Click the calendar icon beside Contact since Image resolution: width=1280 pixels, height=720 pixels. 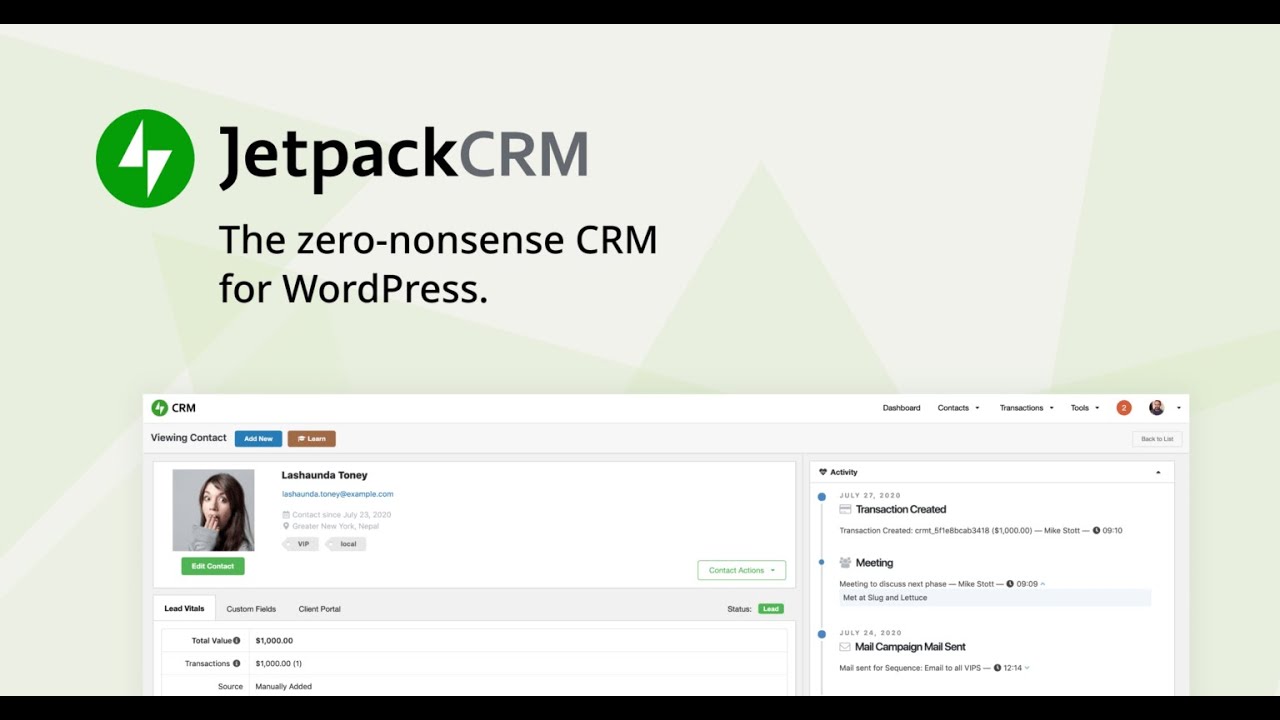(x=286, y=514)
